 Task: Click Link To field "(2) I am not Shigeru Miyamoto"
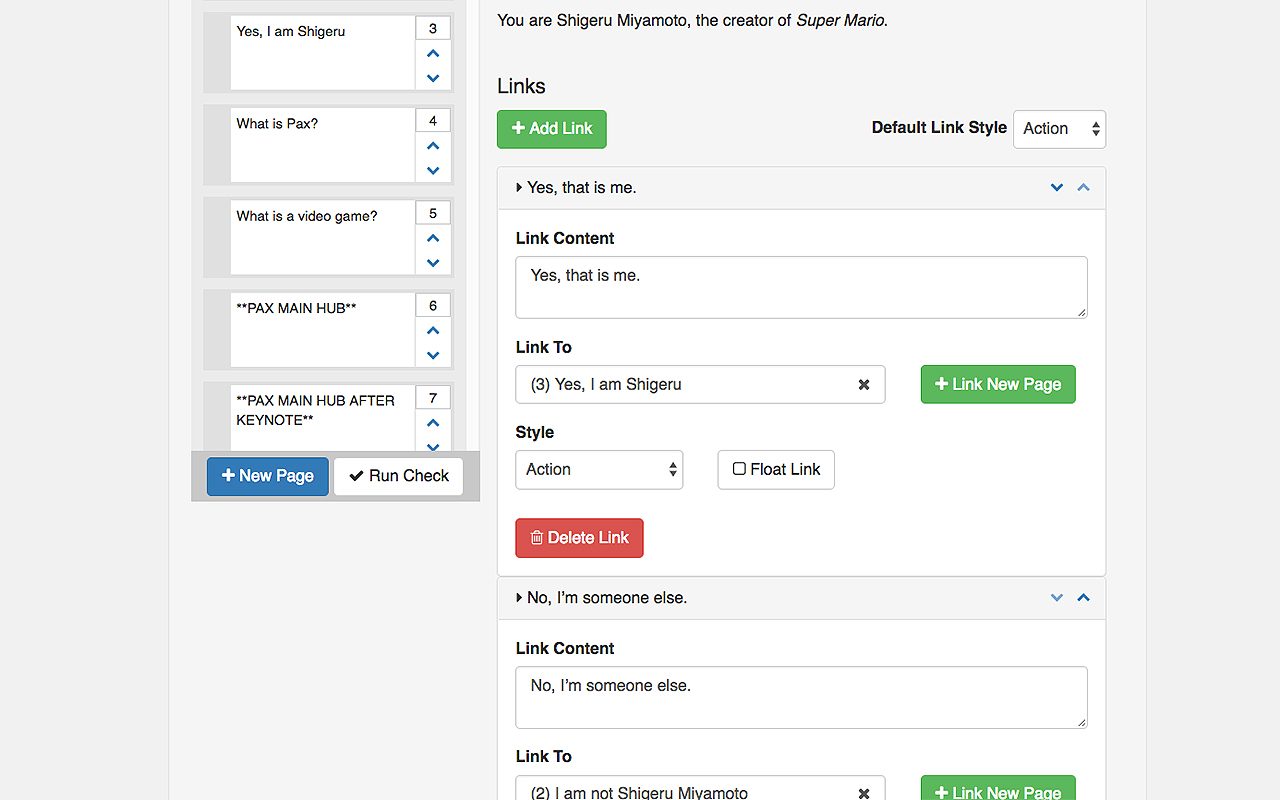pyautogui.click(x=700, y=788)
